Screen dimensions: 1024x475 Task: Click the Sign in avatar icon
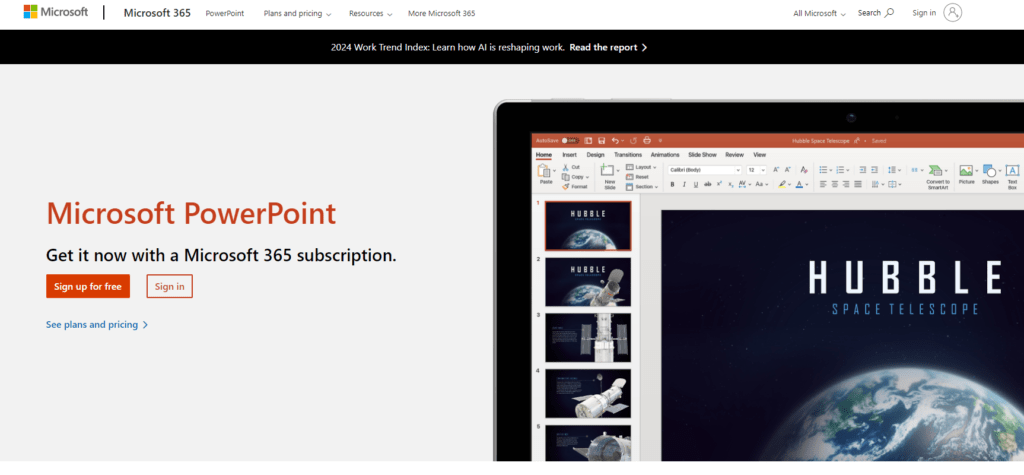(952, 13)
